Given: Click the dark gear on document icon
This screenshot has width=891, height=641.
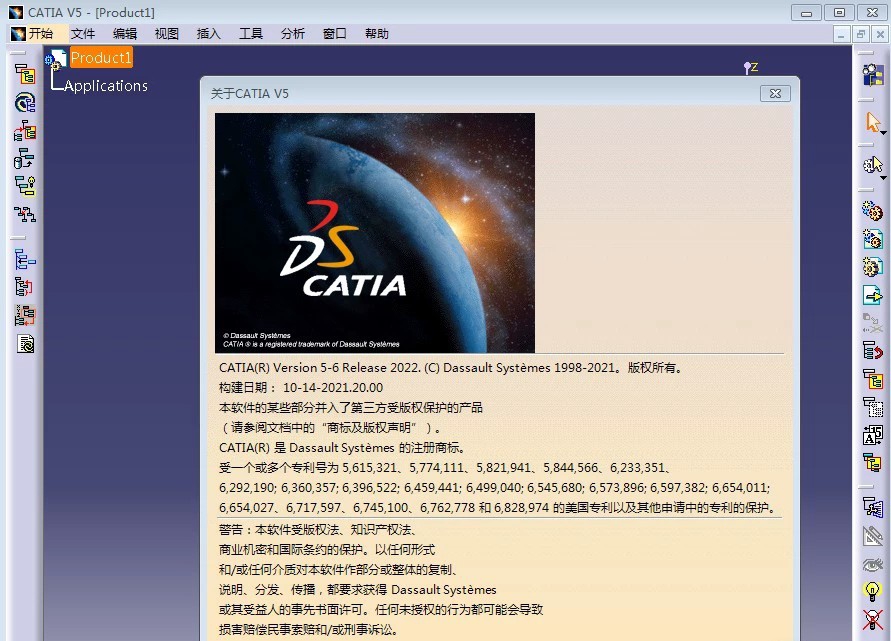Looking at the screenshot, I should click(873, 267).
